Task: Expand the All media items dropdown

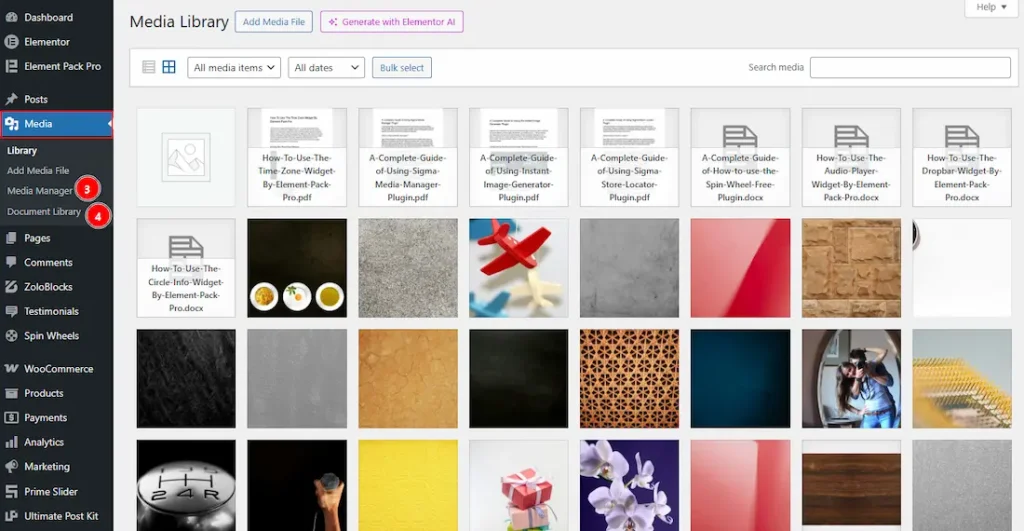Action: point(234,68)
